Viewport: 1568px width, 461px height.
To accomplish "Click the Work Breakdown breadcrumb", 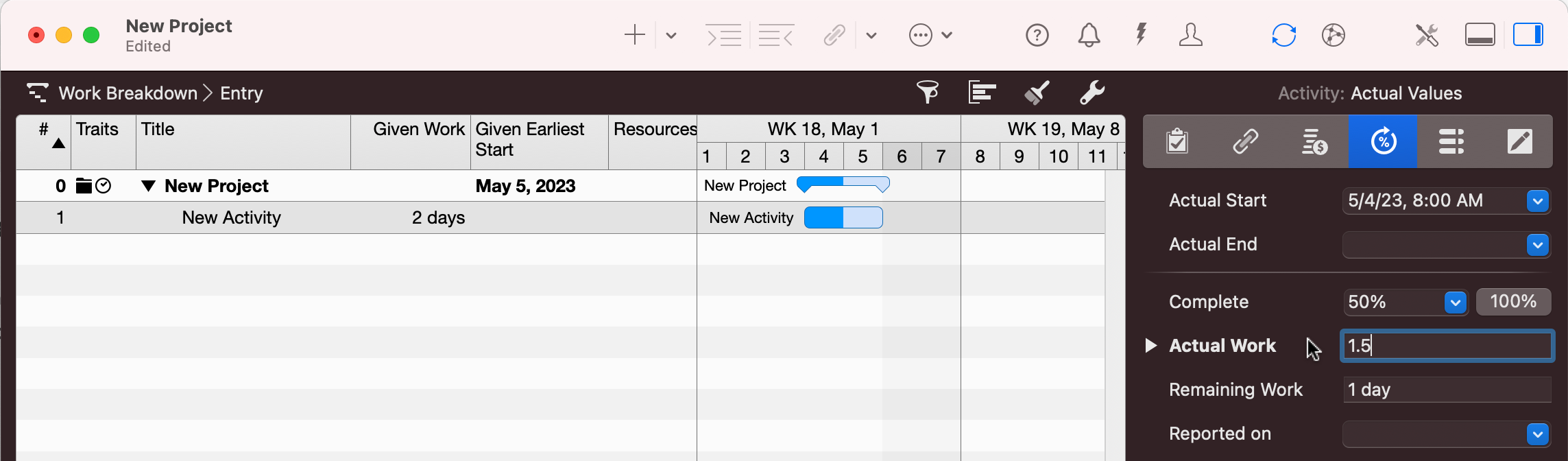I will [128, 93].
